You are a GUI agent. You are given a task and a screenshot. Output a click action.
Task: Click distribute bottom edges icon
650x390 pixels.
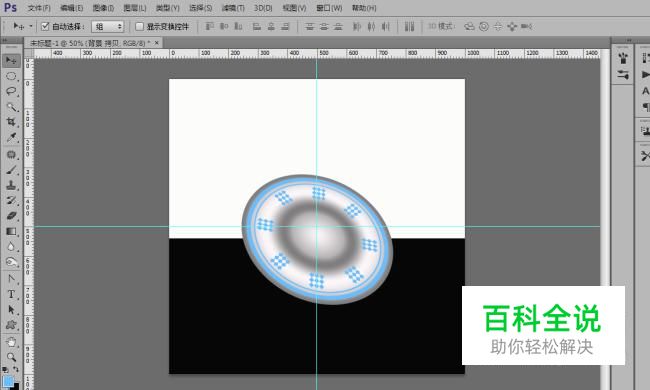pos(338,27)
